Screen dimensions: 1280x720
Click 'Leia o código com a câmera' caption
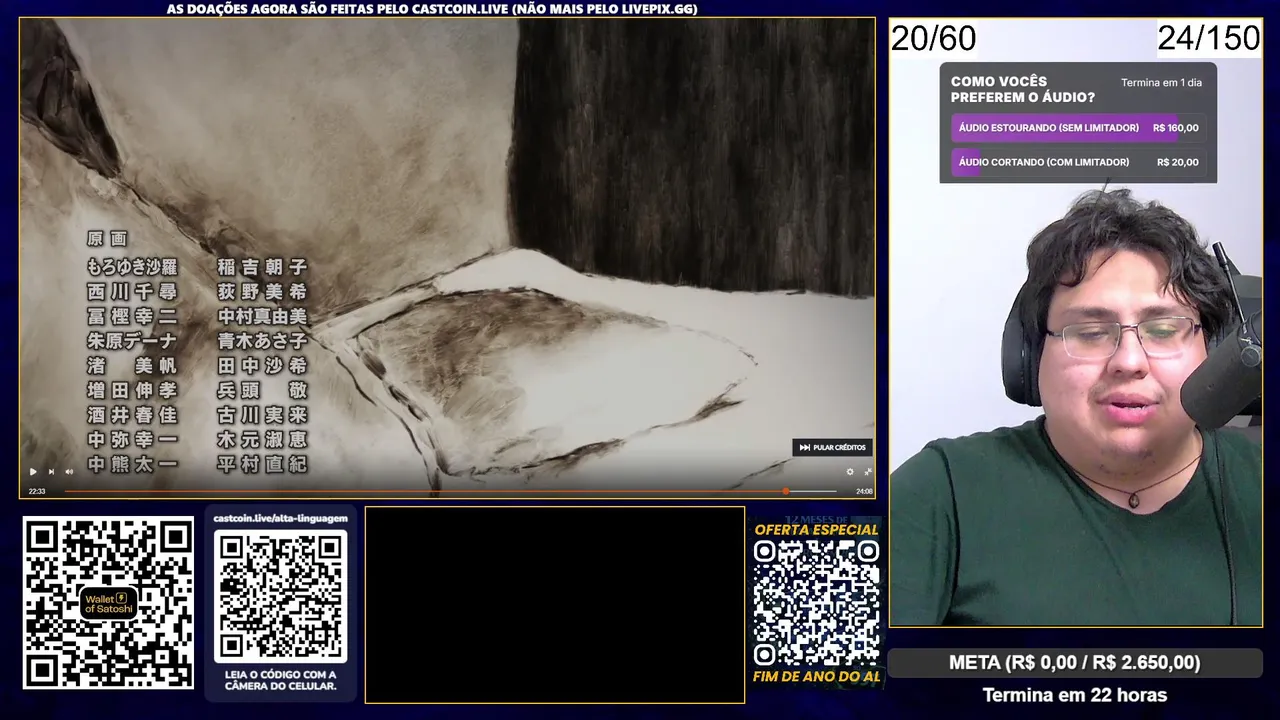click(281, 680)
